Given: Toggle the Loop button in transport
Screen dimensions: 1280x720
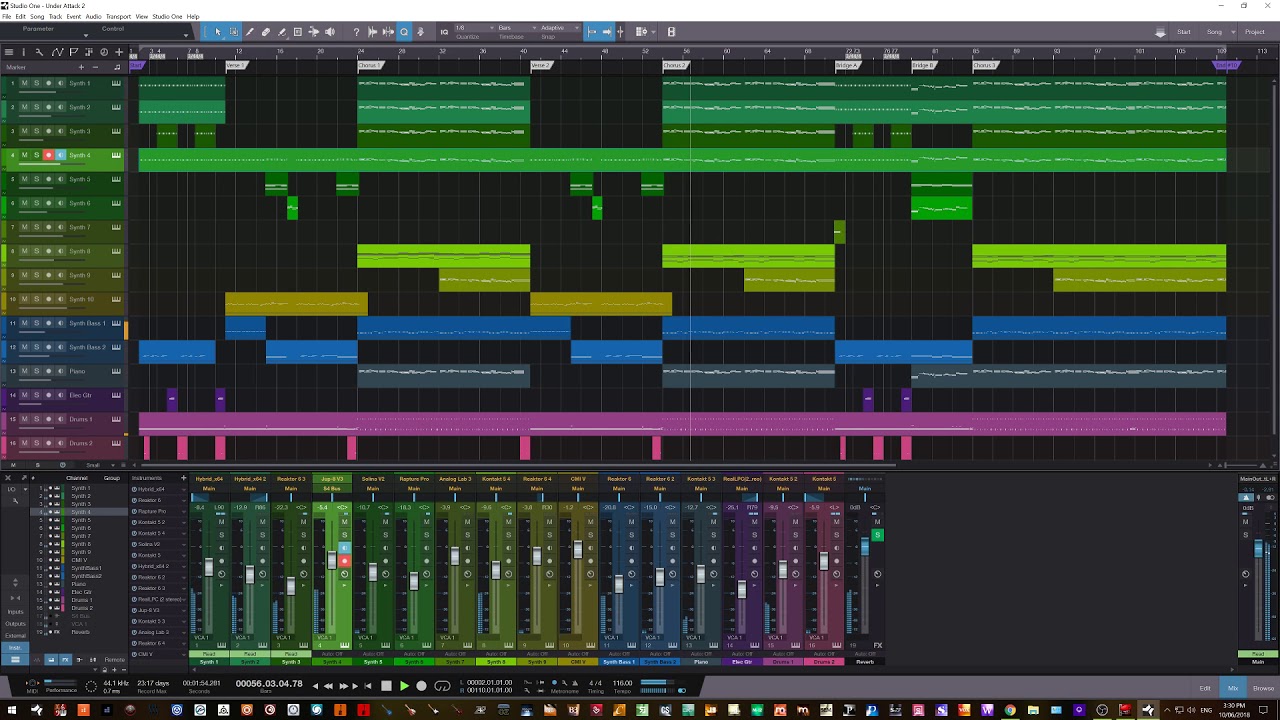Looking at the screenshot, I should coord(442,686).
